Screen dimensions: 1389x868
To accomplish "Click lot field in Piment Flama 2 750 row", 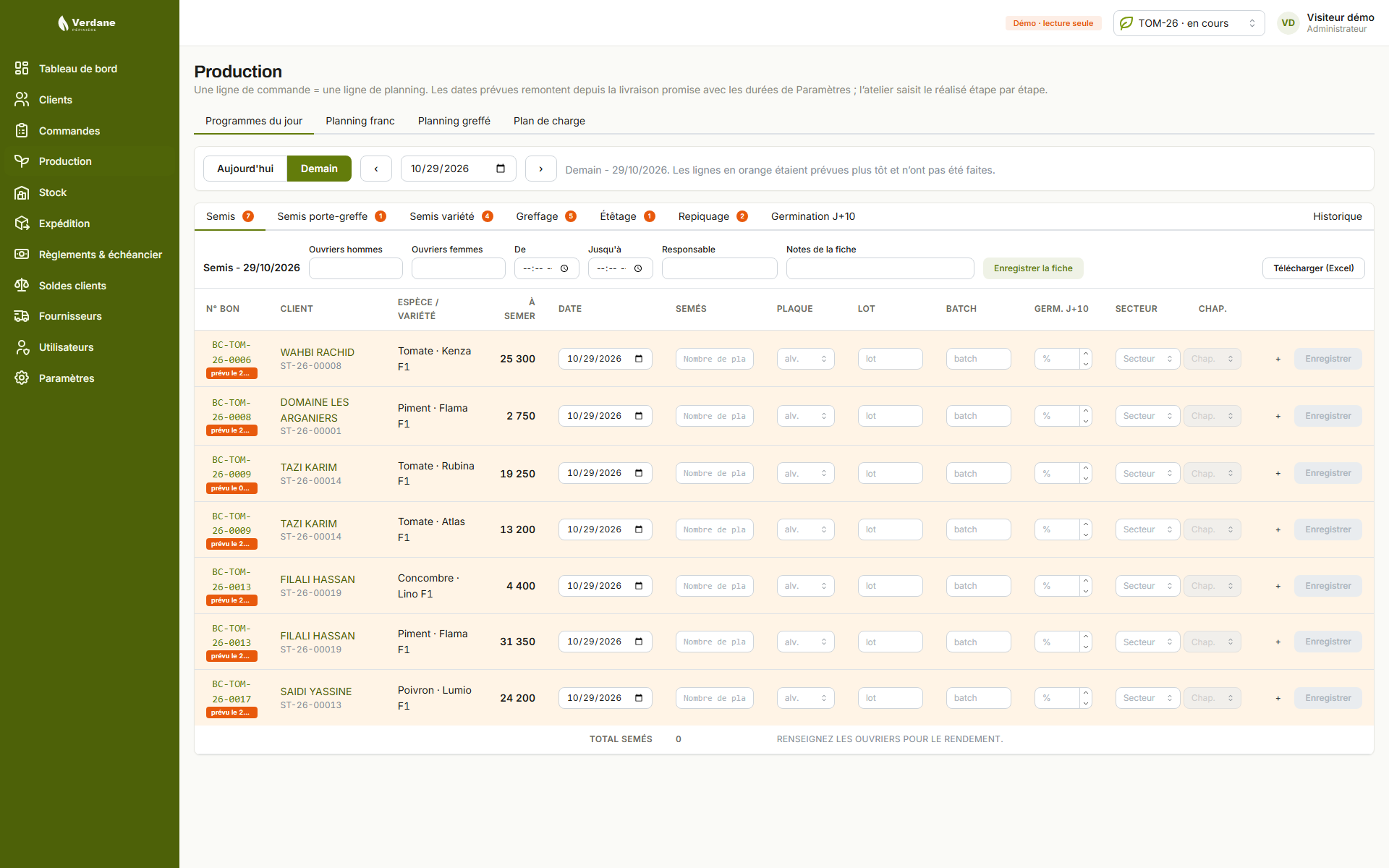I will (891, 416).
